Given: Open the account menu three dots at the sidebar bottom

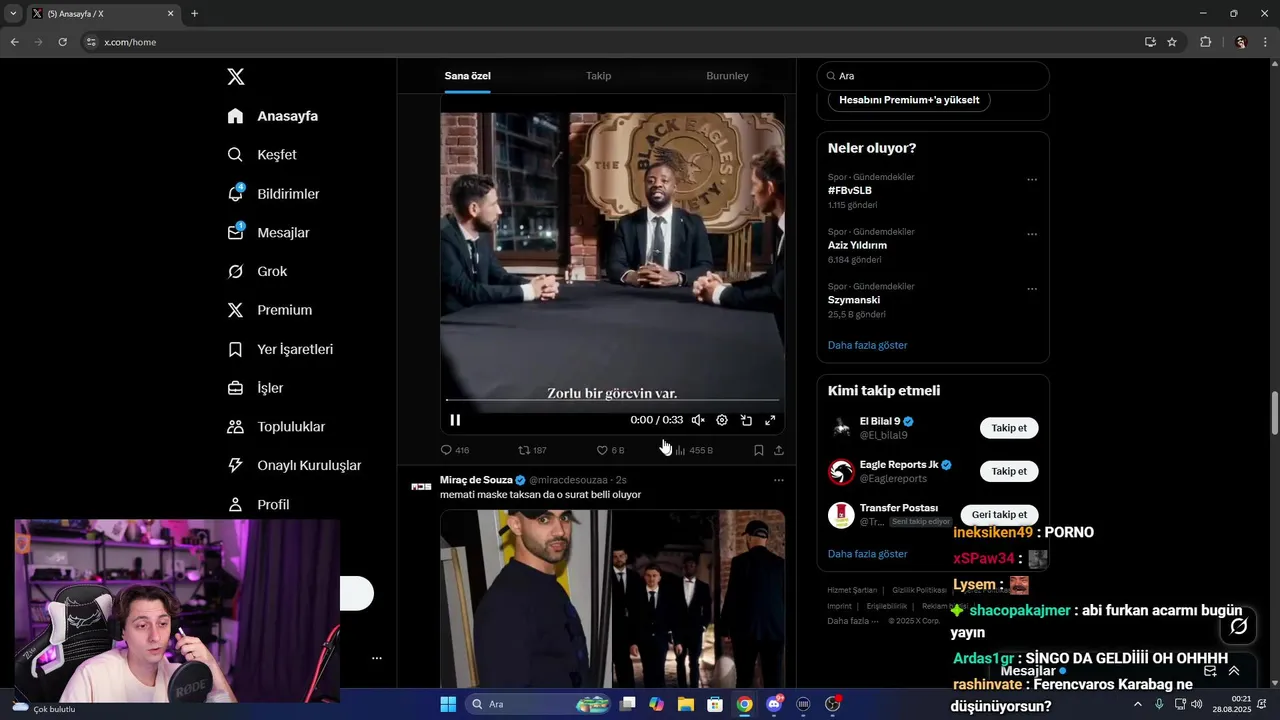Looking at the screenshot, I should [x=377, y=658].
